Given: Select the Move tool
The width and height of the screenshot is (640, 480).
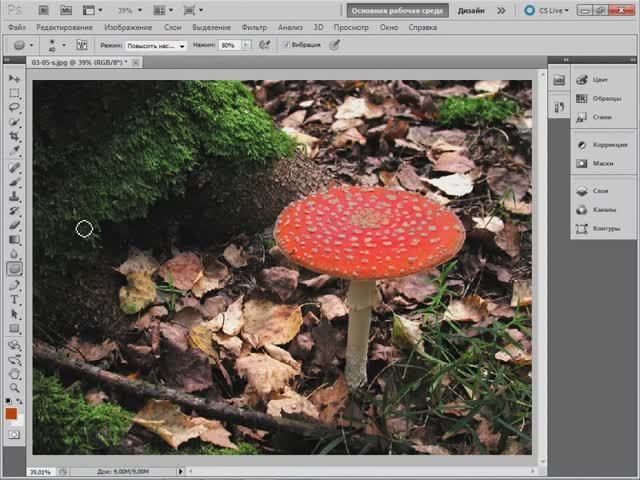Looking at the screenshot, I should click(x=14, y=78).
